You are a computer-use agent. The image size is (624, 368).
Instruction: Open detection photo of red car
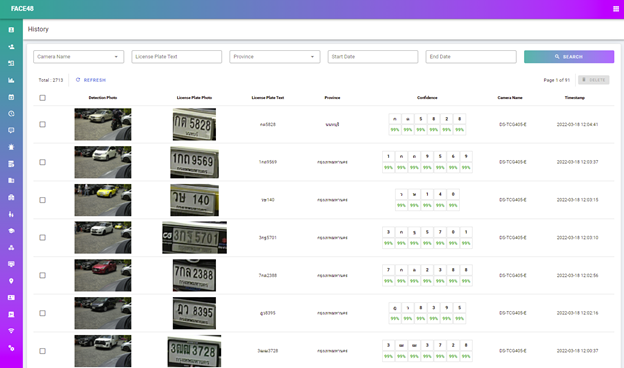coord(103,275)
